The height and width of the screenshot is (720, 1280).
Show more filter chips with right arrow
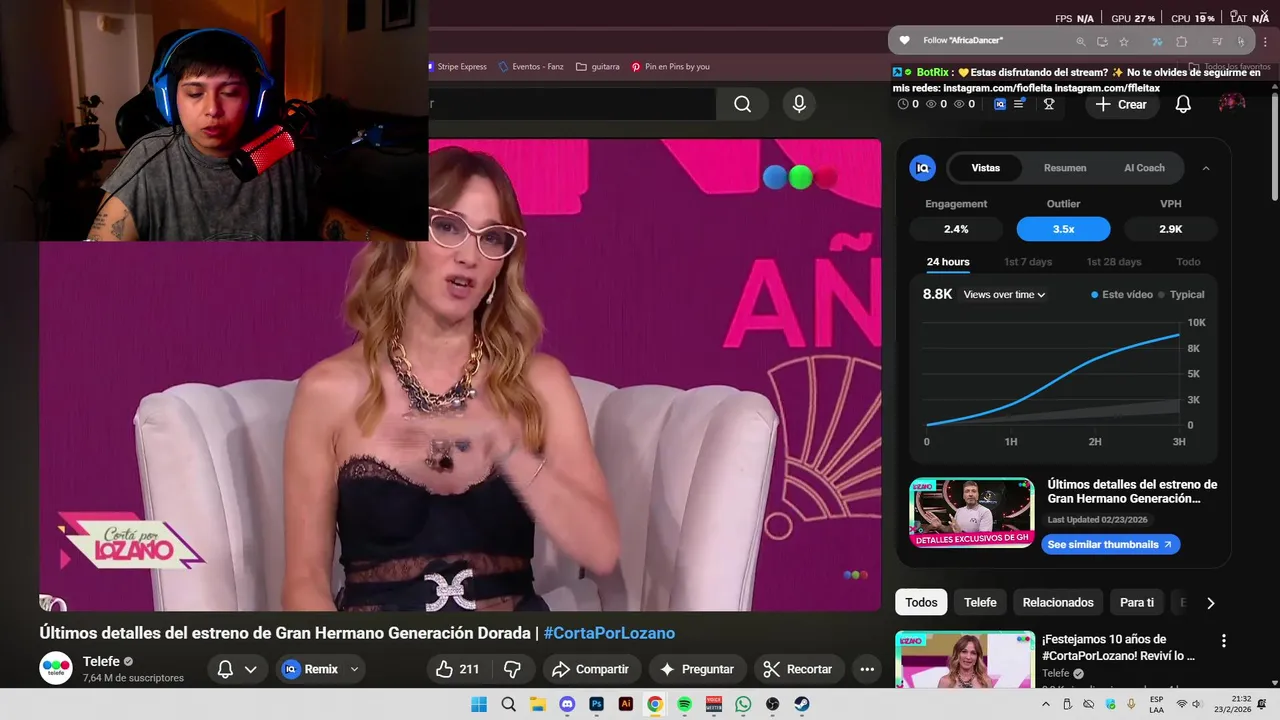pos(1210,603)
